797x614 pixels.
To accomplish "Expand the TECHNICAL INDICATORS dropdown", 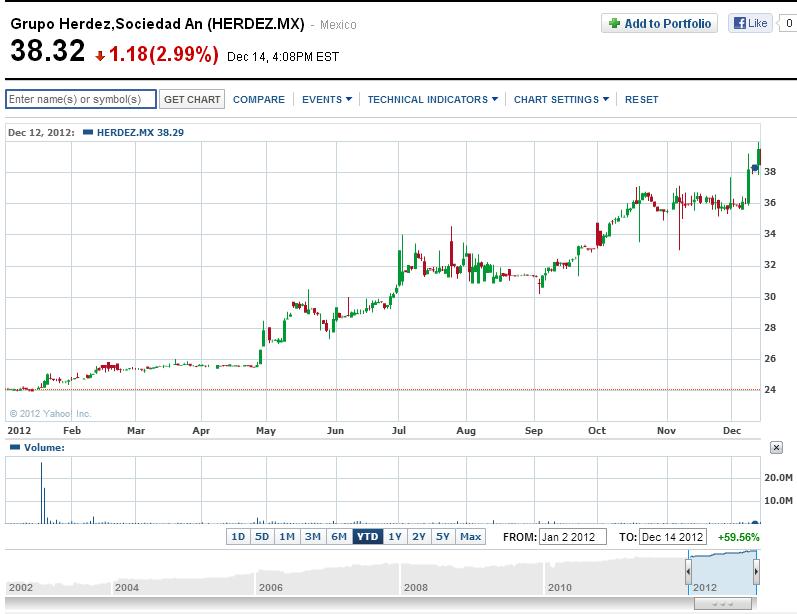I will coord(433,100).
